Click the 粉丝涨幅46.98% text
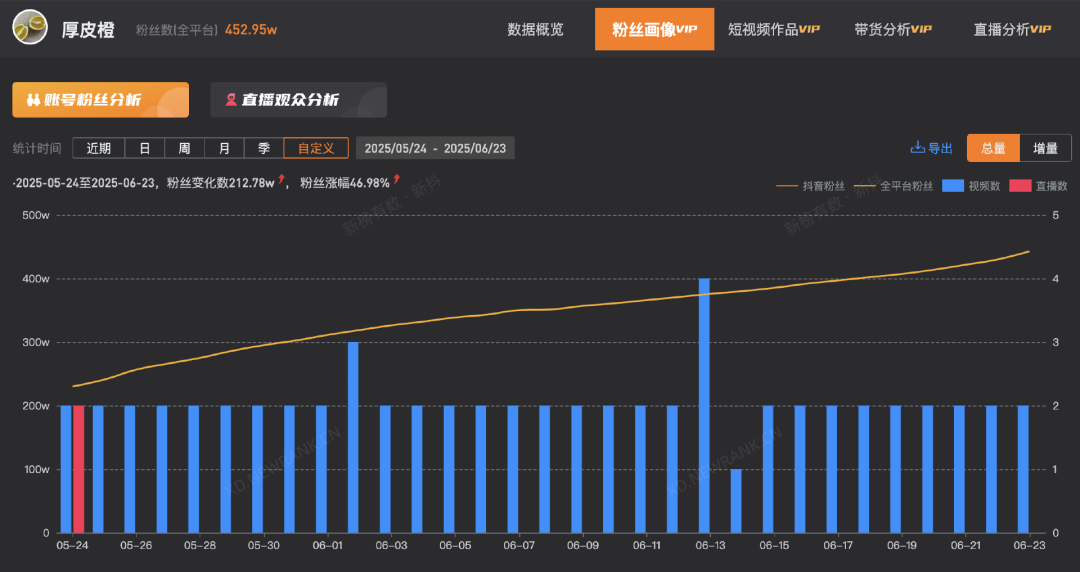 (x=344, y=183)
